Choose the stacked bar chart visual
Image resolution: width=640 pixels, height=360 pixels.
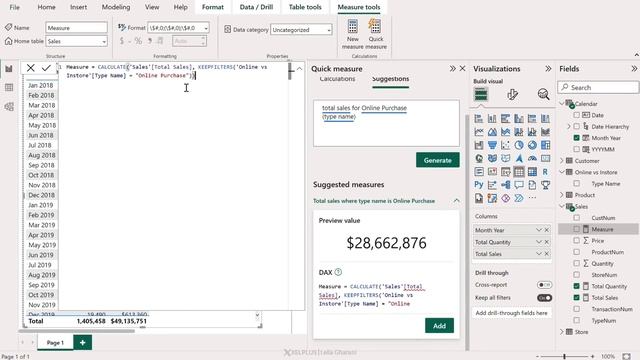(x=479, y=119)
